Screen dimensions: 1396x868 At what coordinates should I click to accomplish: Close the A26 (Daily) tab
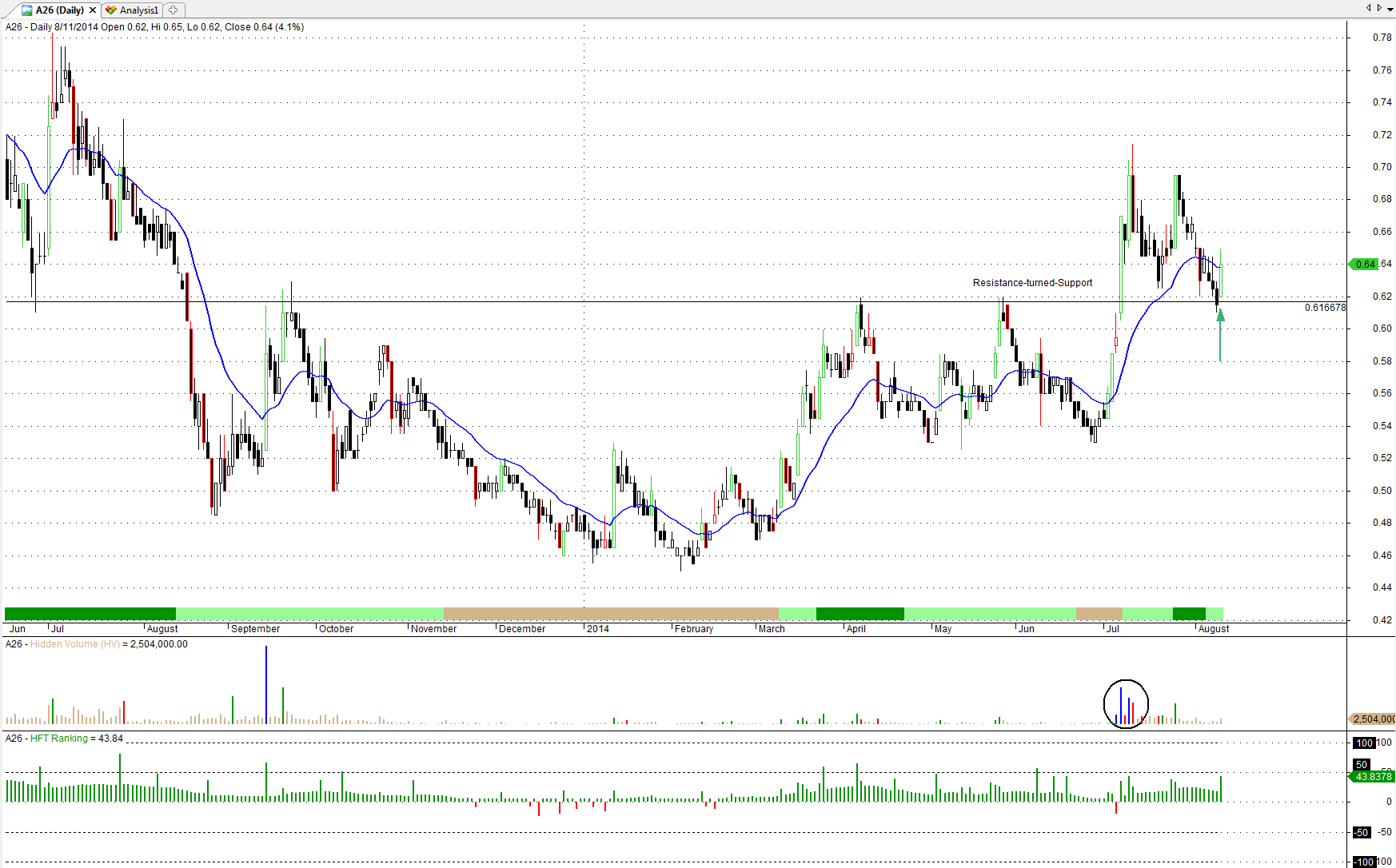point(93,10)
